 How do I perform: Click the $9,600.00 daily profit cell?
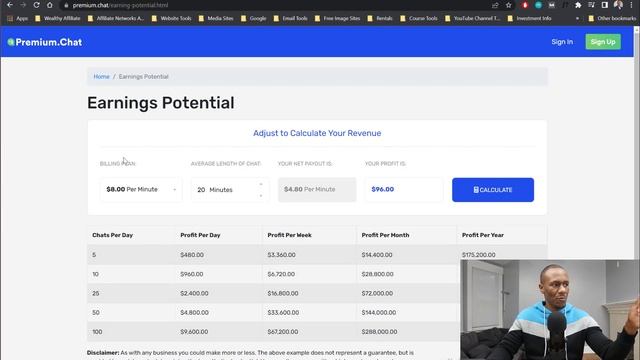coord(194,332)
